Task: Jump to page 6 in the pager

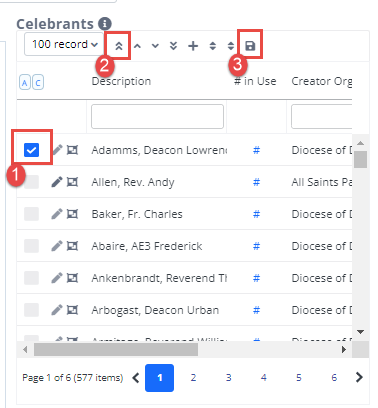Action: (x=334, y=378)
